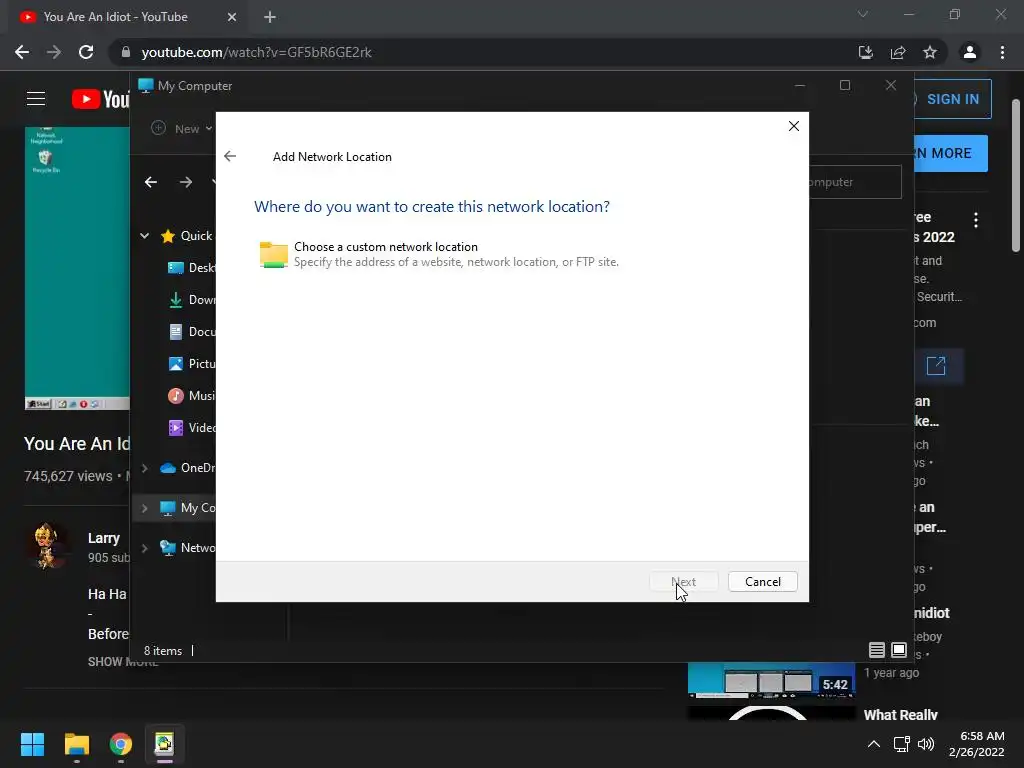Image resolution: width=1024 pixels, height=768 pixels.
Task: Switch explorer to details view
Action: click(876, 650)
